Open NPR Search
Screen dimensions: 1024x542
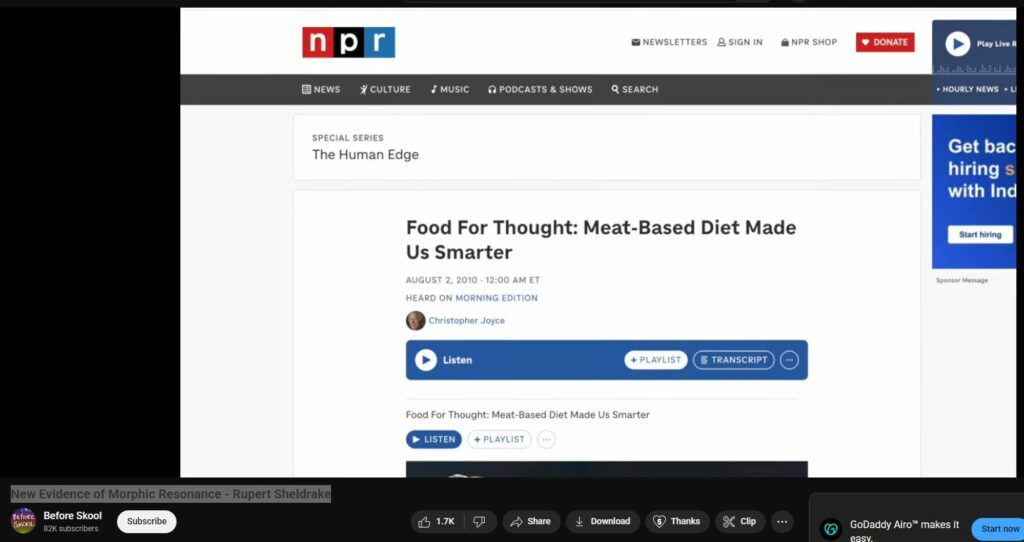pos(635,89)
